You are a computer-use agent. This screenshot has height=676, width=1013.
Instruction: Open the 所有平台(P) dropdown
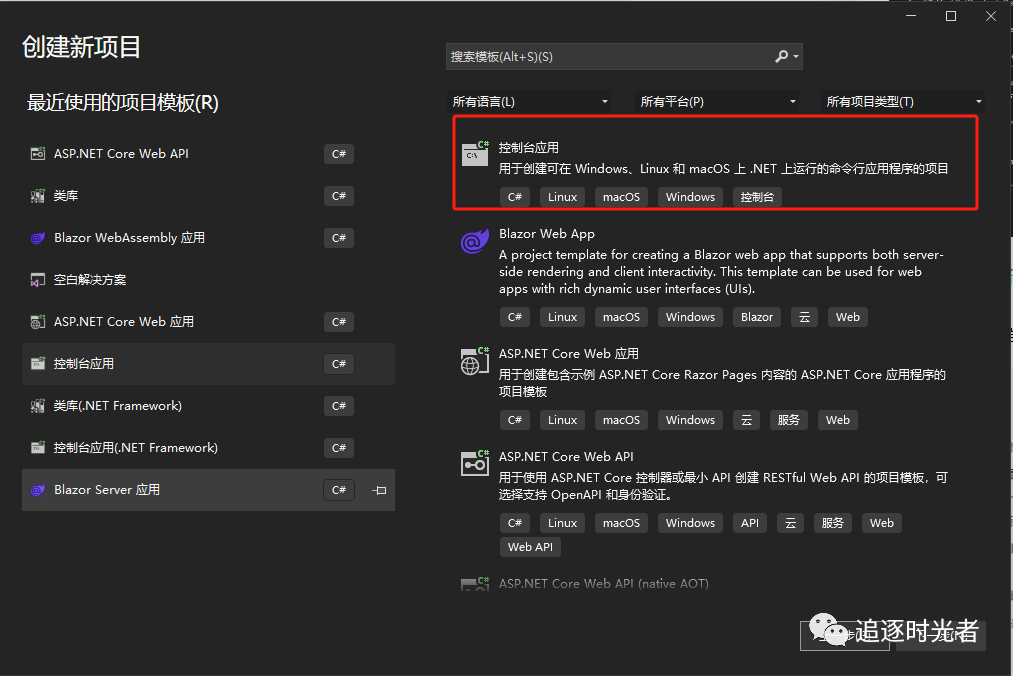coord(716,101)
